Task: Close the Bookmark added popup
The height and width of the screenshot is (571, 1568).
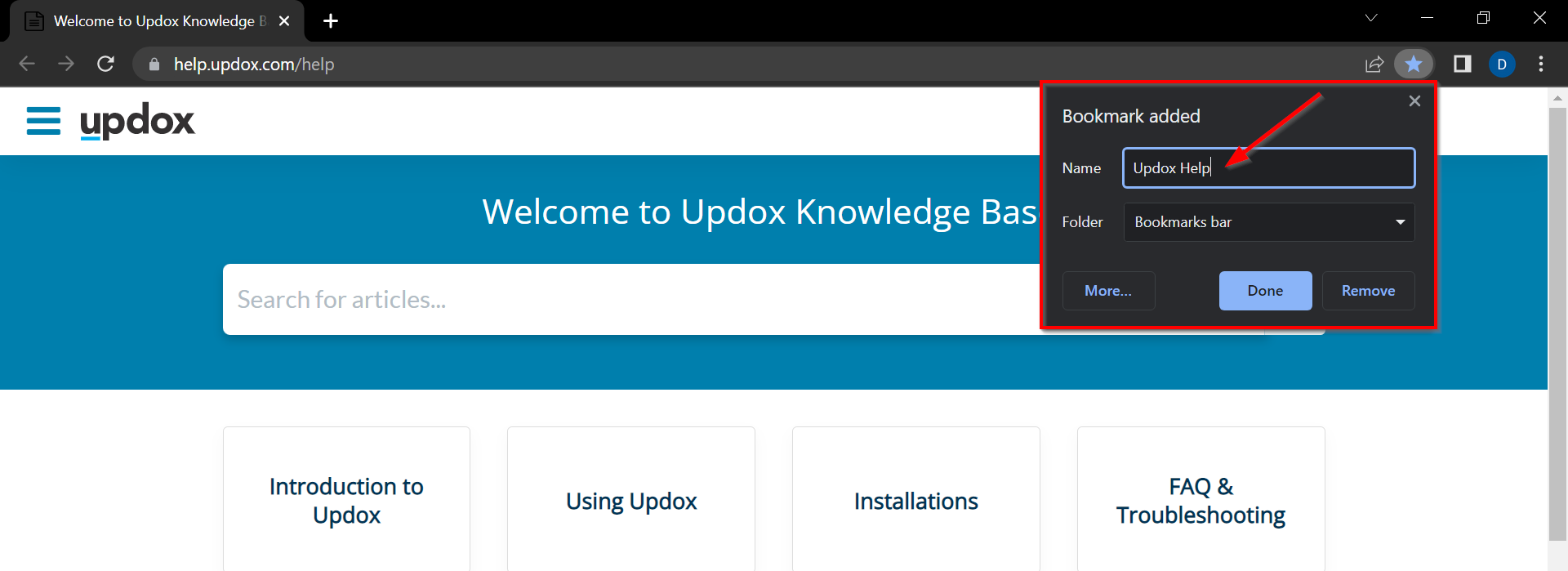Action: pyautogui.click(x=1414, y=100)
